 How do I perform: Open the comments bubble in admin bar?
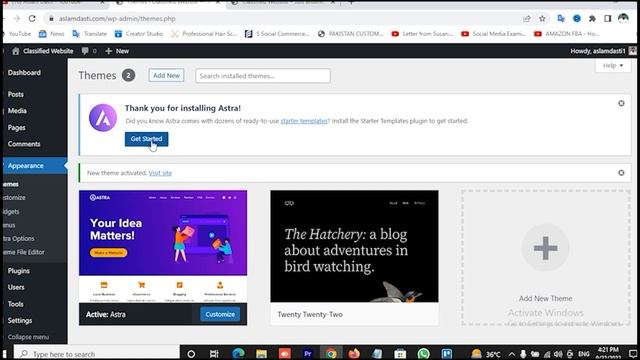89,51
